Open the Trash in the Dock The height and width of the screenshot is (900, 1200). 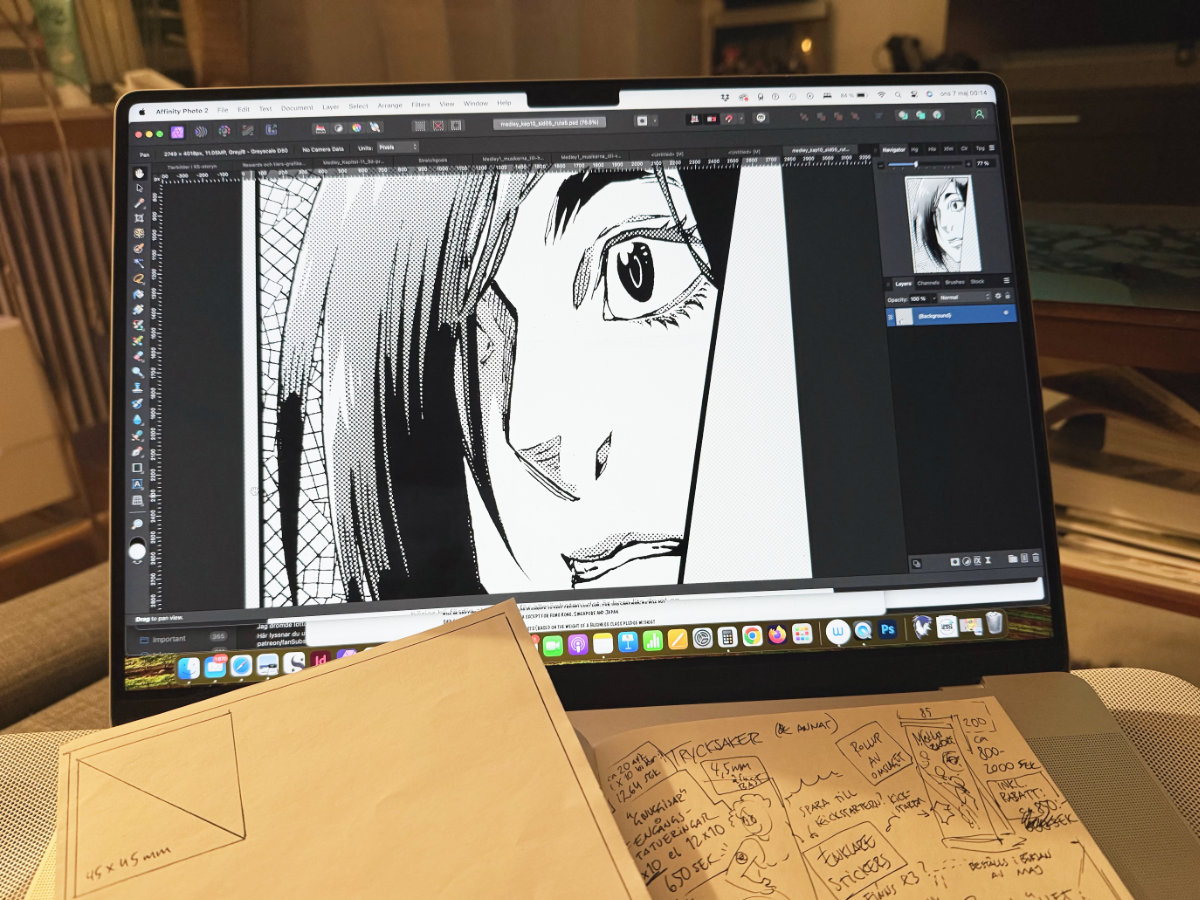tap(994, 623)
